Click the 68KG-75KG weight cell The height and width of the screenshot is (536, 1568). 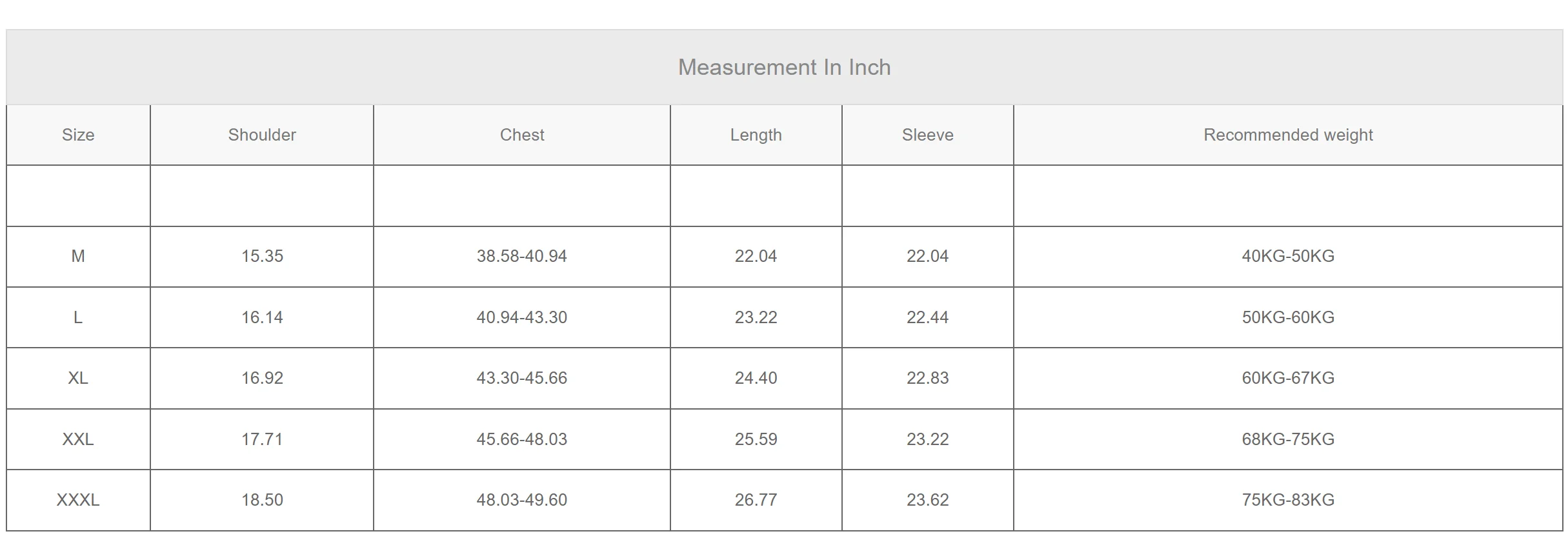[1288, 439]
